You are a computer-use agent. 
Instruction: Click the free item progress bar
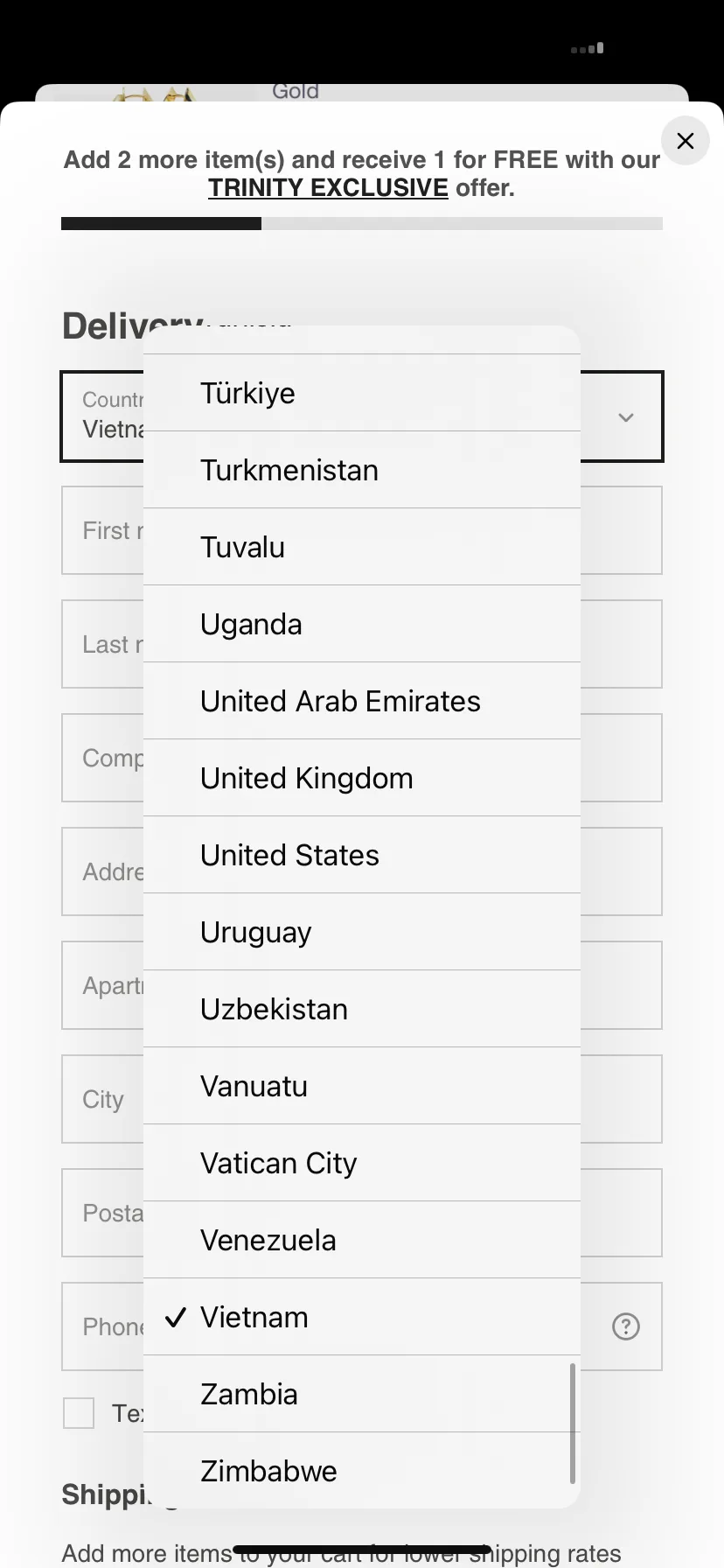(361, 224)
